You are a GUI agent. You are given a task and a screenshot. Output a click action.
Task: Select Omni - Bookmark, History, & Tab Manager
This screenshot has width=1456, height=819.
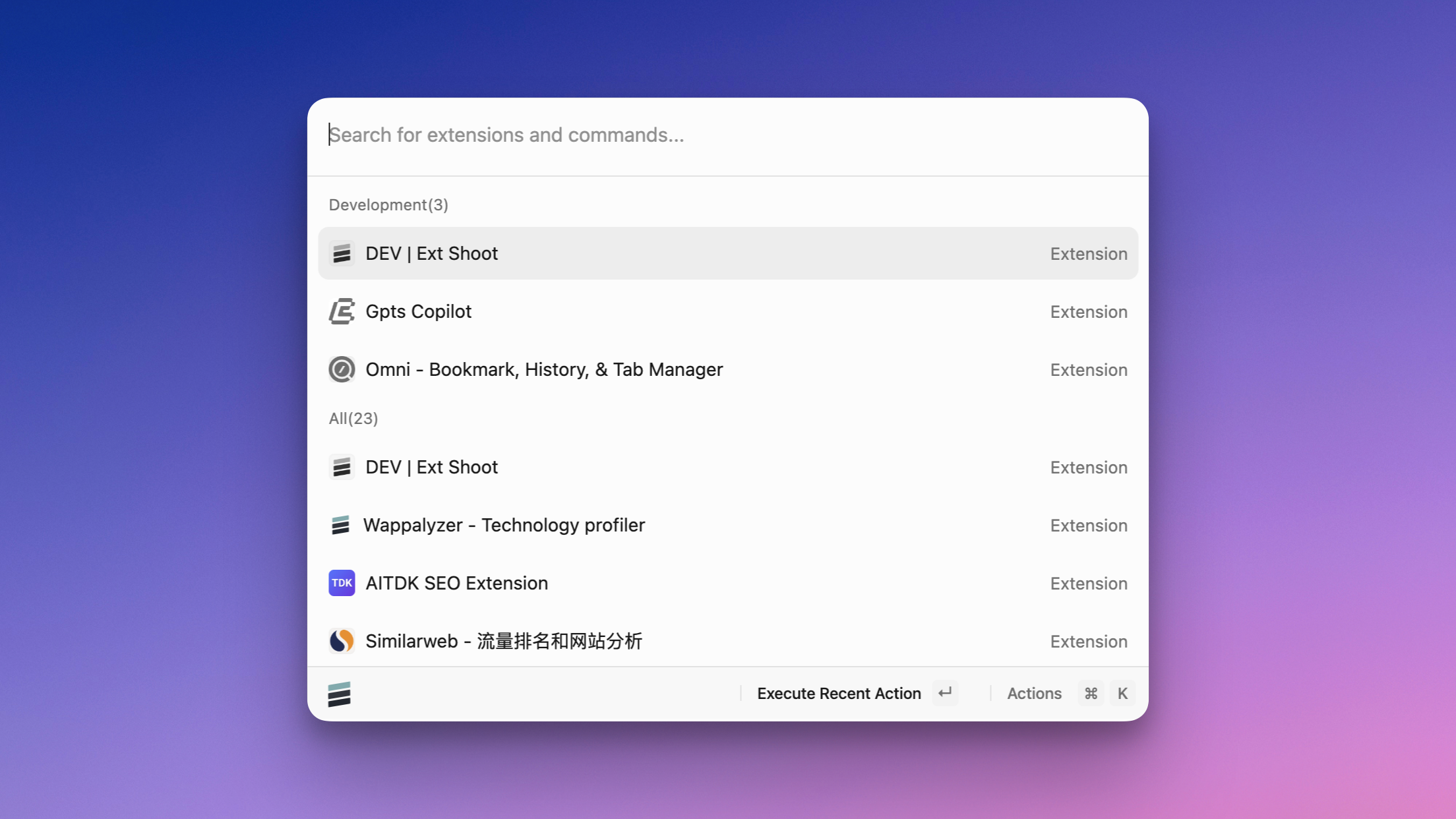[728, 369]
